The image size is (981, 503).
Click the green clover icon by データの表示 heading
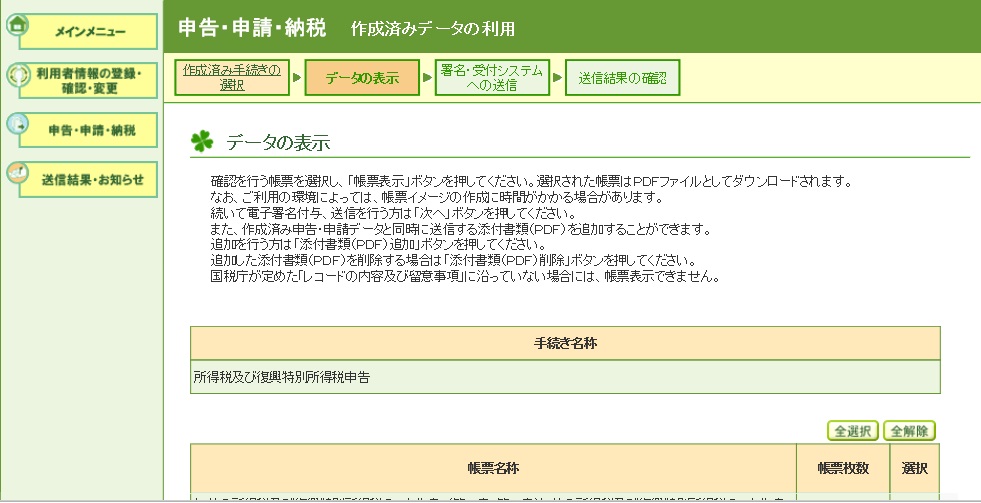[202, 141]
